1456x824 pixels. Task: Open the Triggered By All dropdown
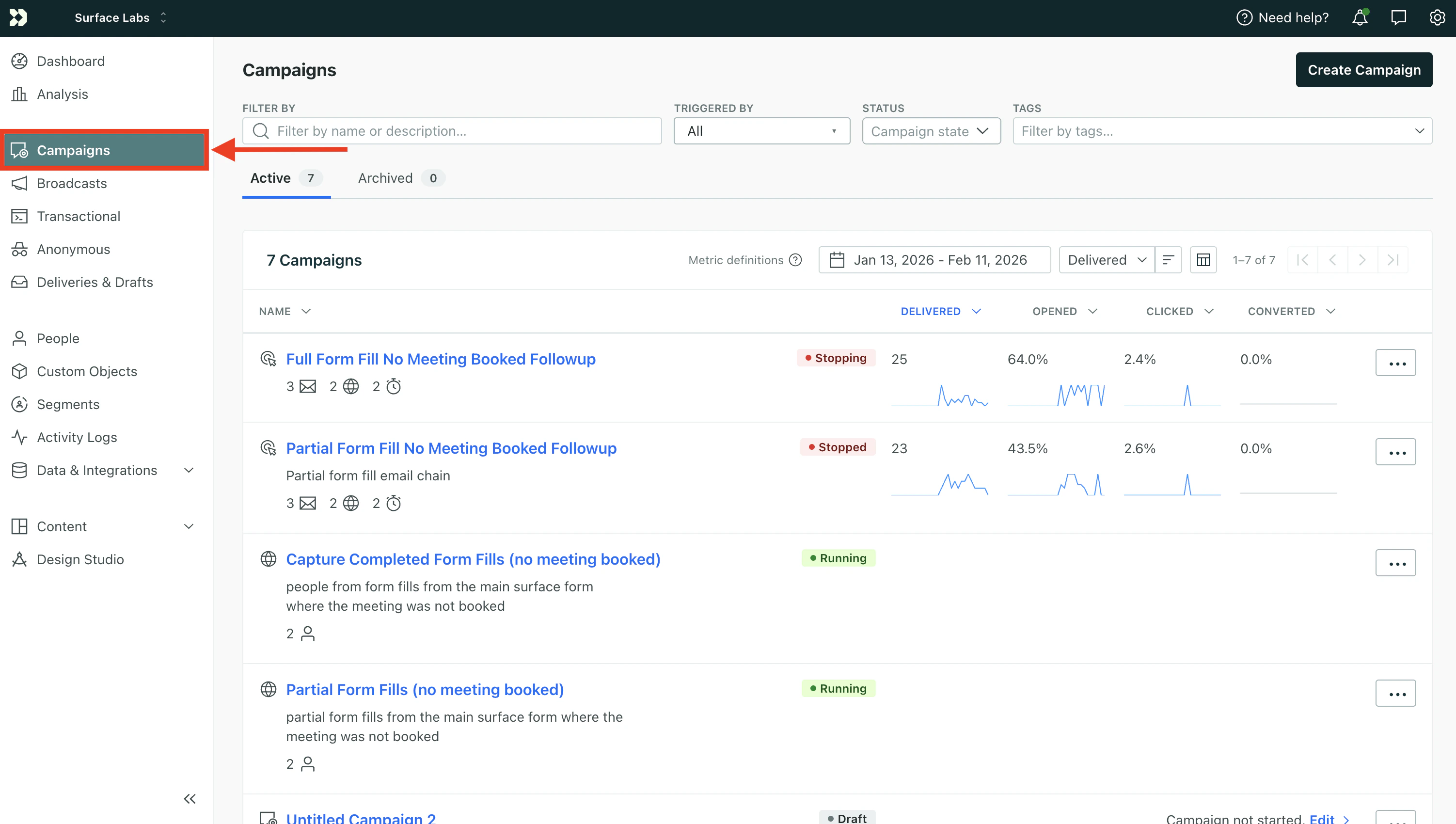(x=761, y=131)
